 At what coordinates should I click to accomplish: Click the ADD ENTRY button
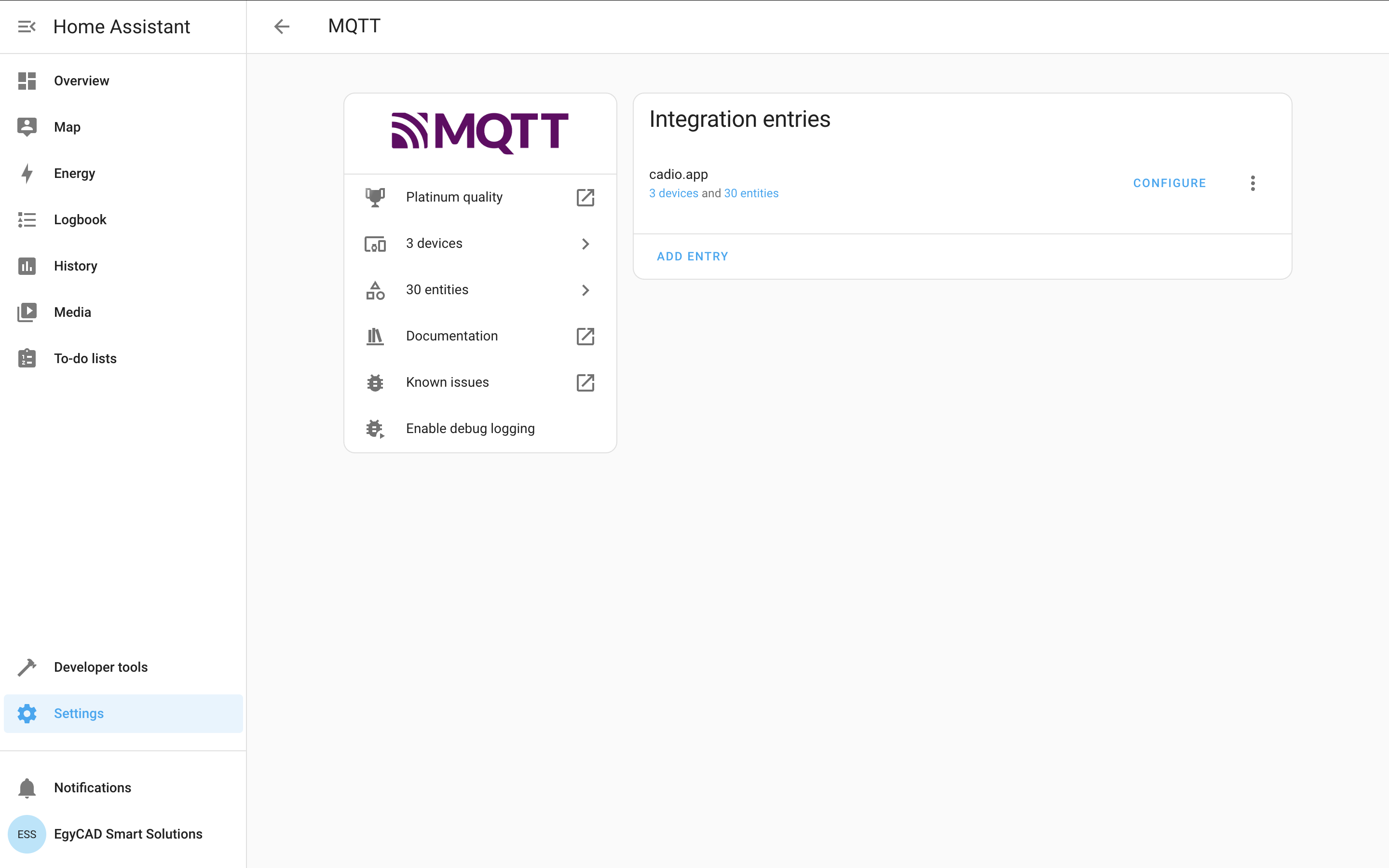[692, 257]
